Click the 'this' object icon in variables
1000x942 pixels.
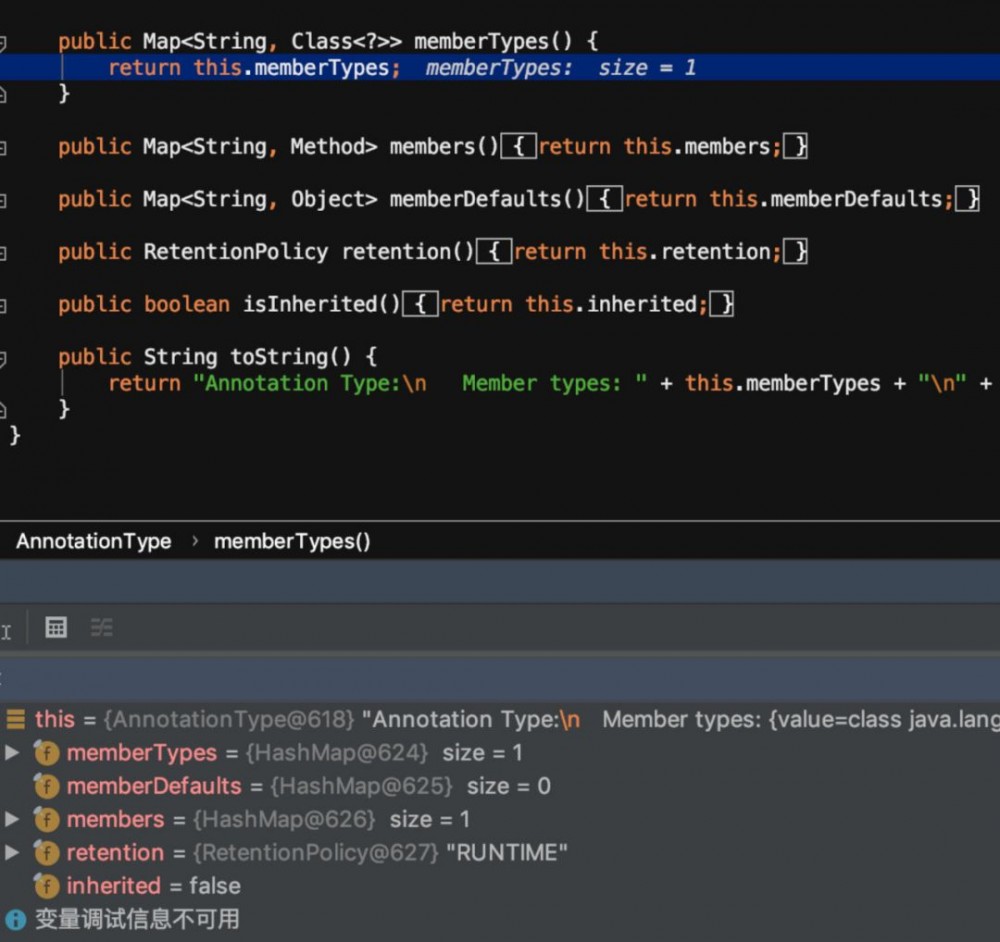(16, 719)
